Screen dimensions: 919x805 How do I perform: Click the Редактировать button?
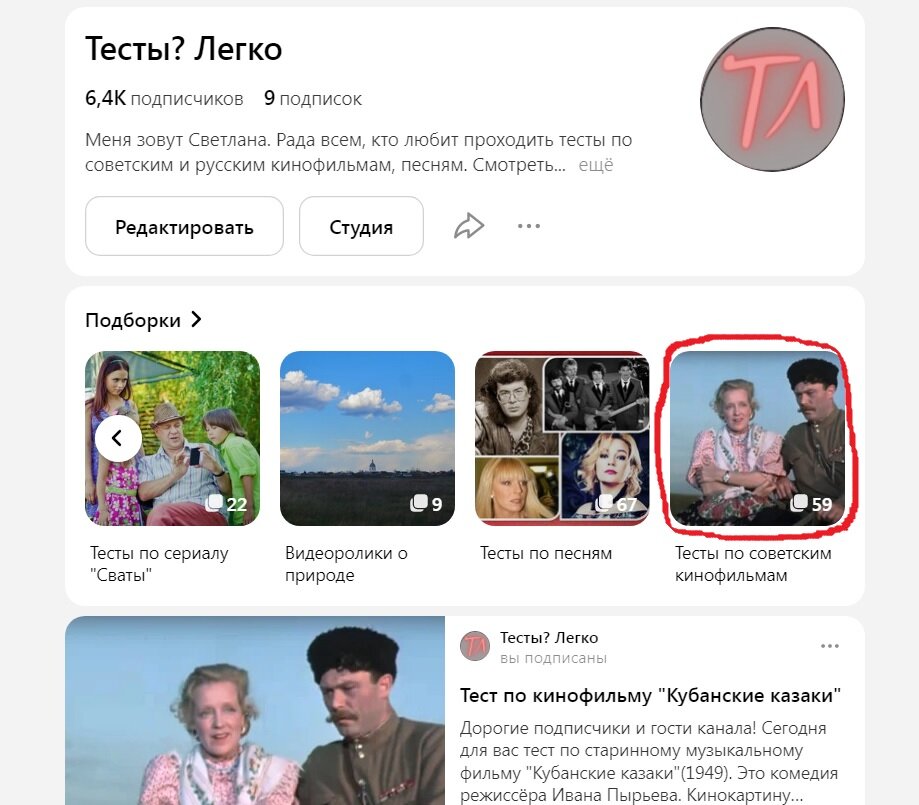[x=184, y=226]
